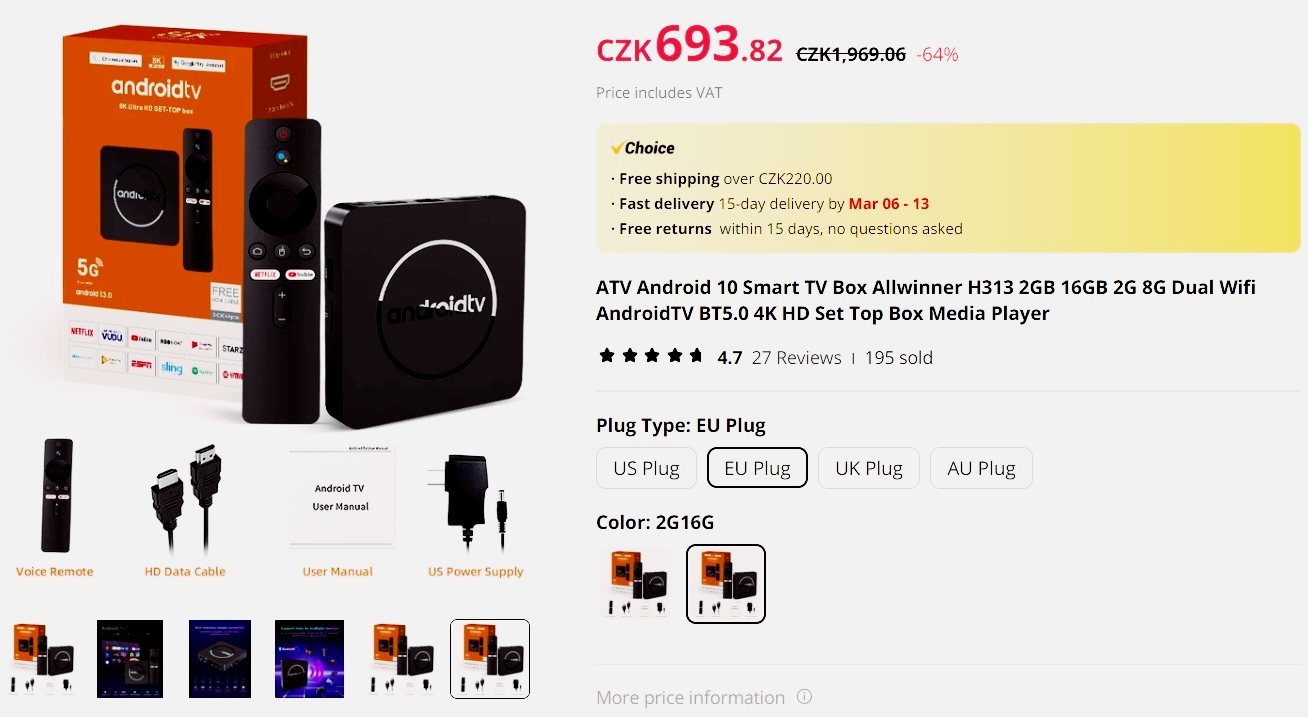This screenshot has width=1308, height=717.
Task: Click the Choice checkmark badge icon
Action: coord(617,148)
